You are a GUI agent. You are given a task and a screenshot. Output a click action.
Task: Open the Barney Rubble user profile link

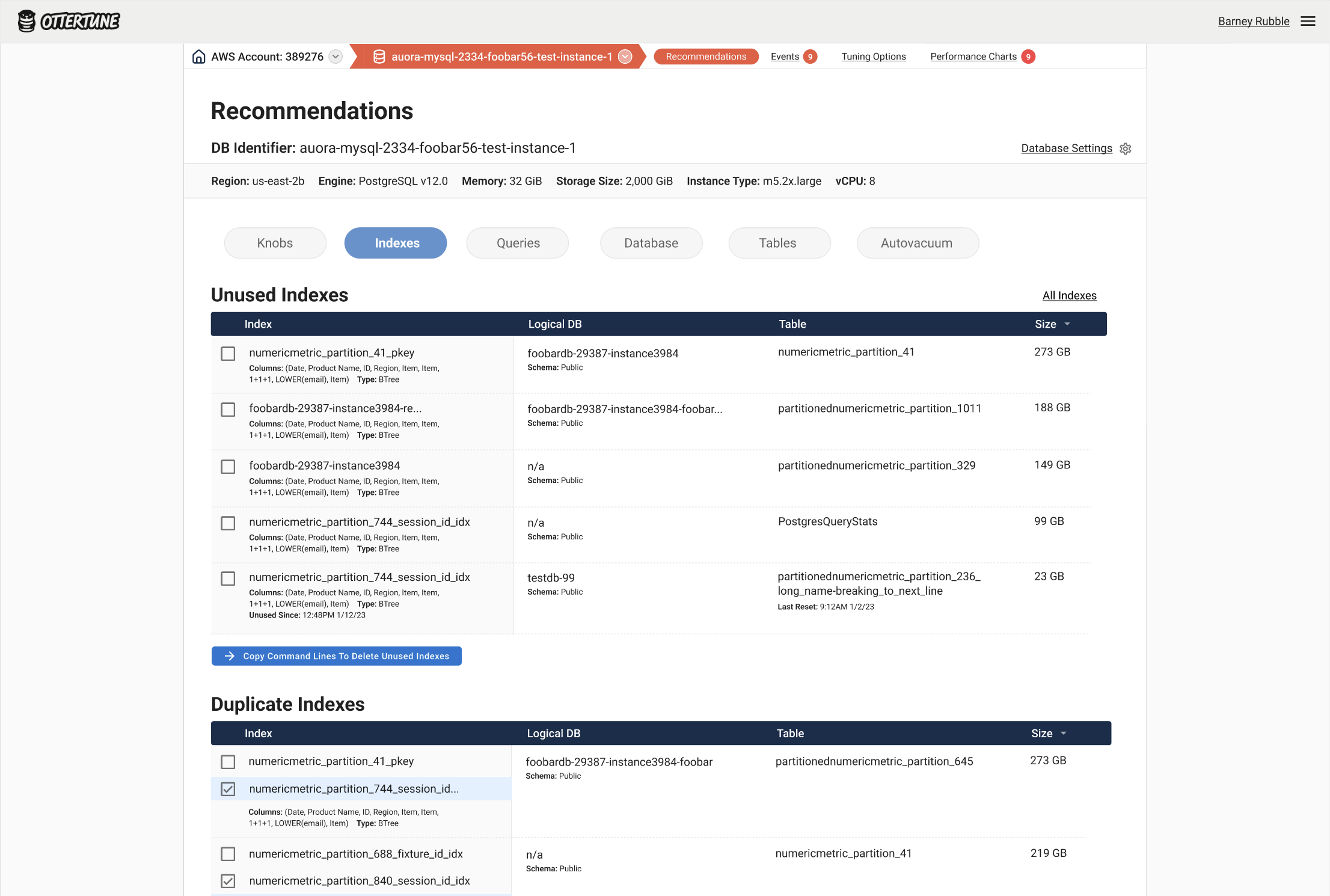[x=1253, y=21]
